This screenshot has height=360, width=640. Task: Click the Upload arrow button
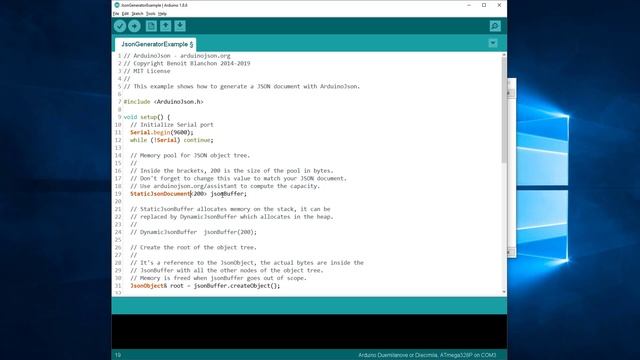[134, 26]
